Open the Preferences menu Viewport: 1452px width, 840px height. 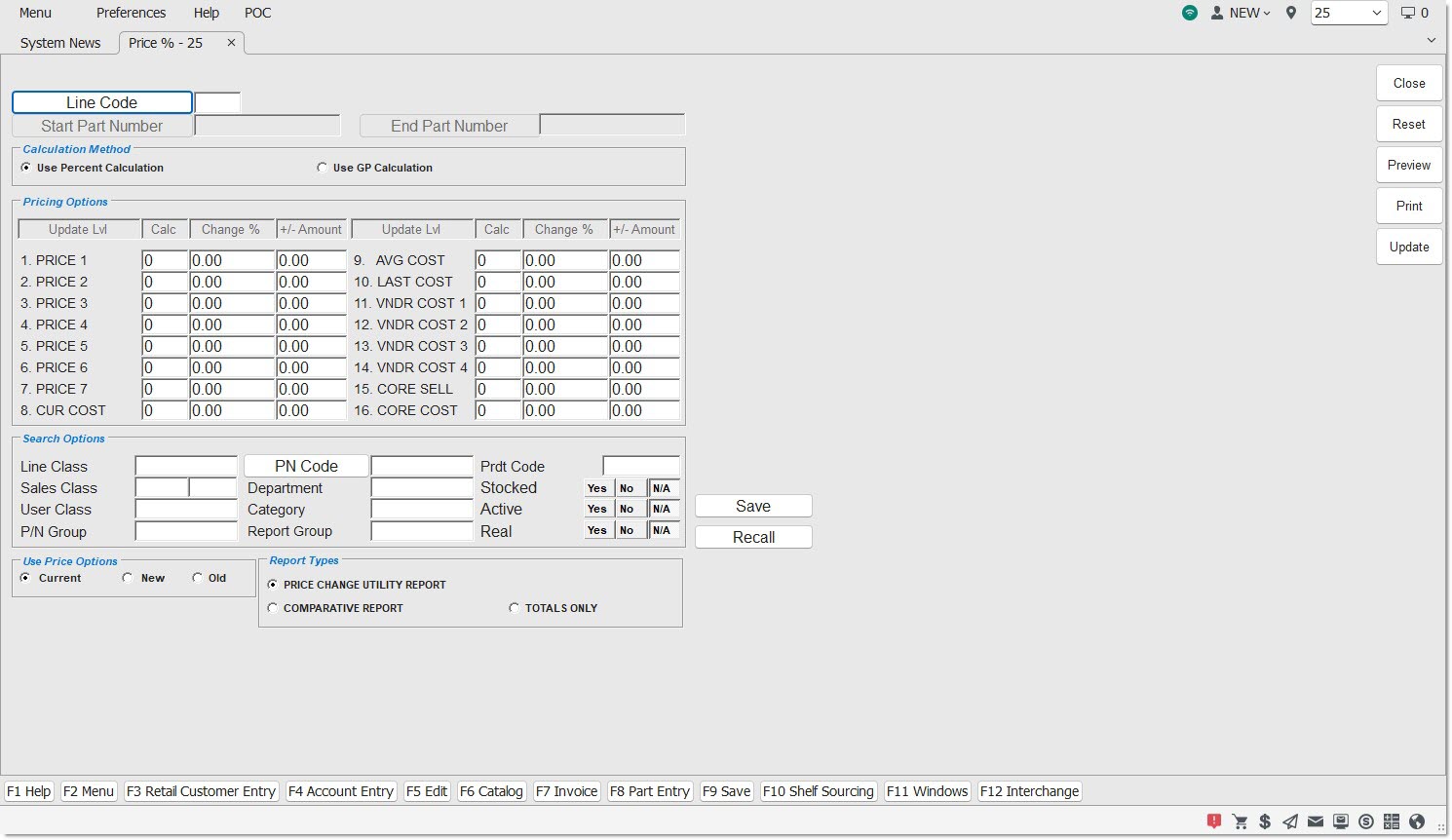coord(131,13)
